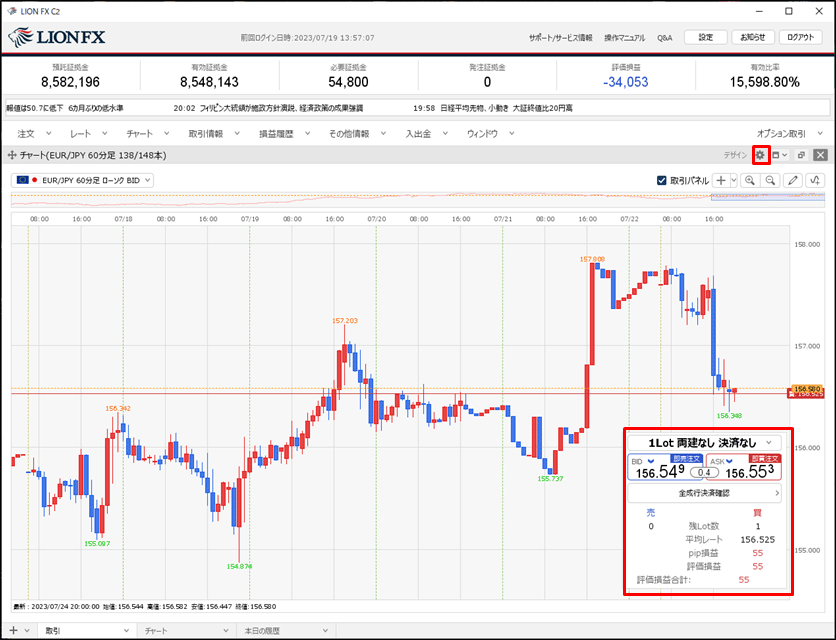Click the 154.874 low price label on chart
Viewport: 836px width, 640px height.
point(239,566)
